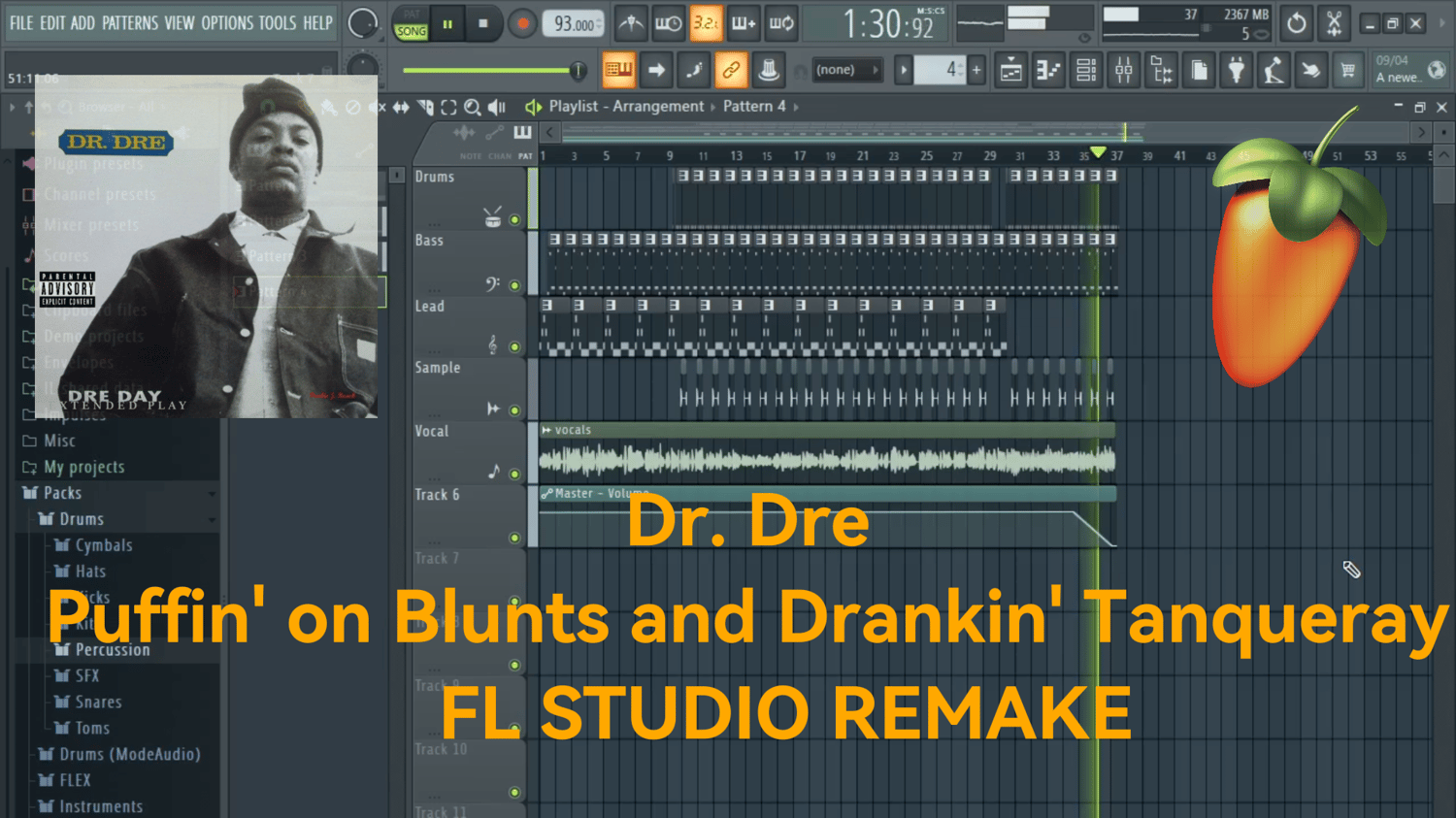Open the plugin picker plug icon
Viewport: 1456px width, 818px height.
click(x=1236, y=70)
